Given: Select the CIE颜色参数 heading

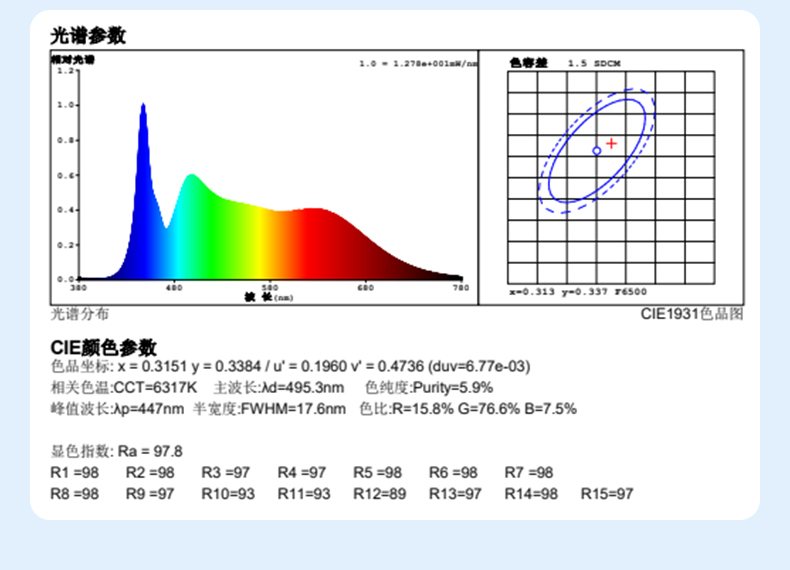Looking at the screenshot, I should (x=104, y=347).
